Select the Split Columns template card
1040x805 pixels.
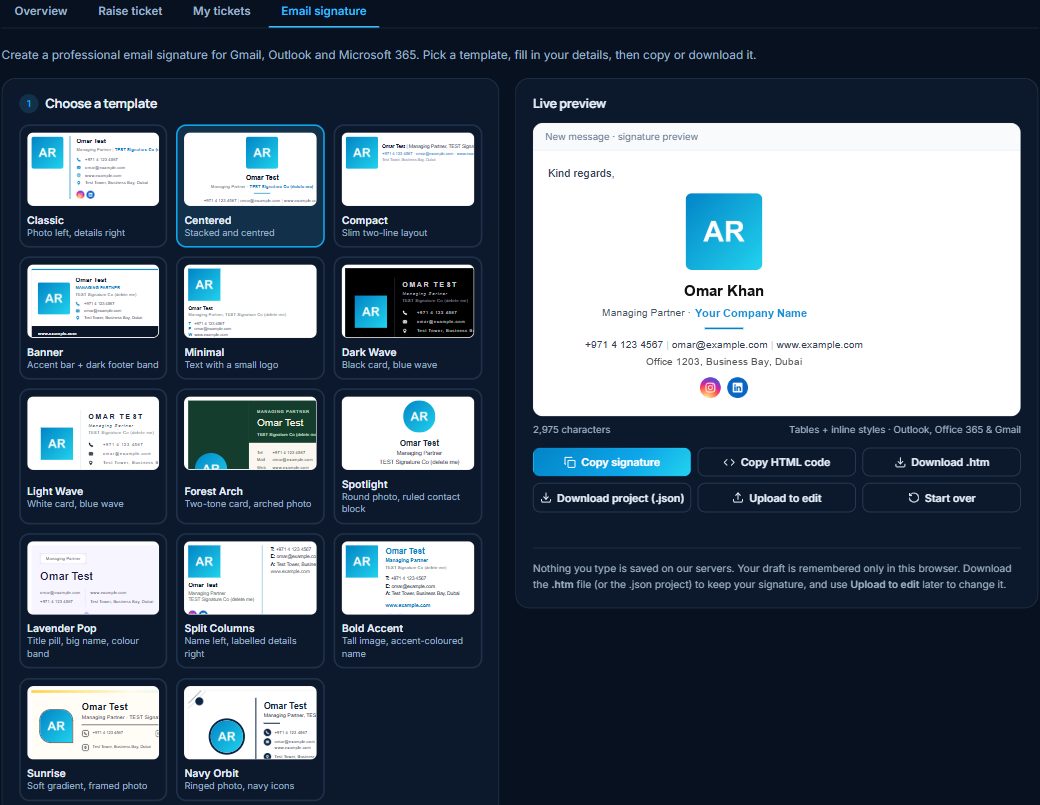[x=250, y=600]
